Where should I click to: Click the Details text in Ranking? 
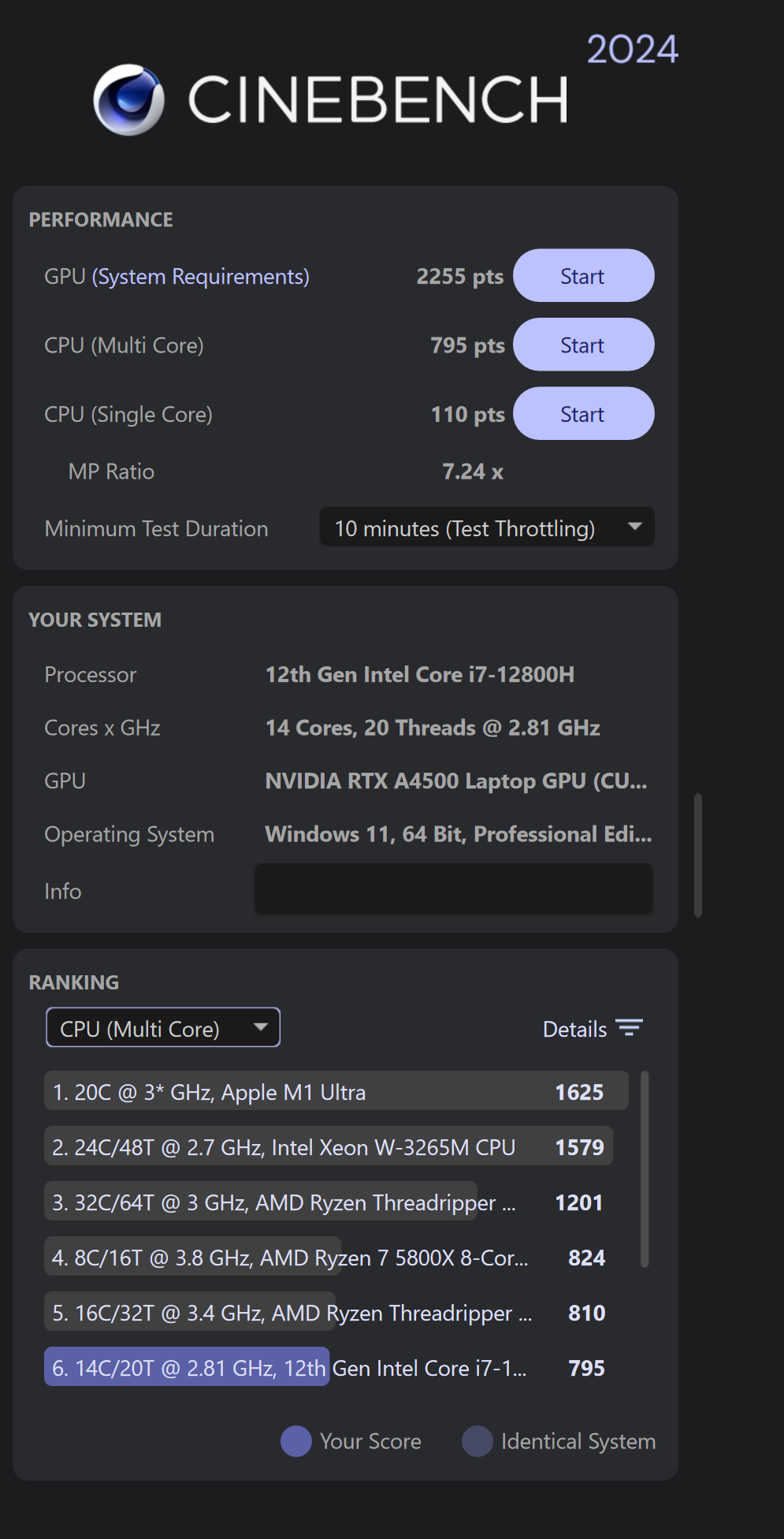[x=574, y=1029]
